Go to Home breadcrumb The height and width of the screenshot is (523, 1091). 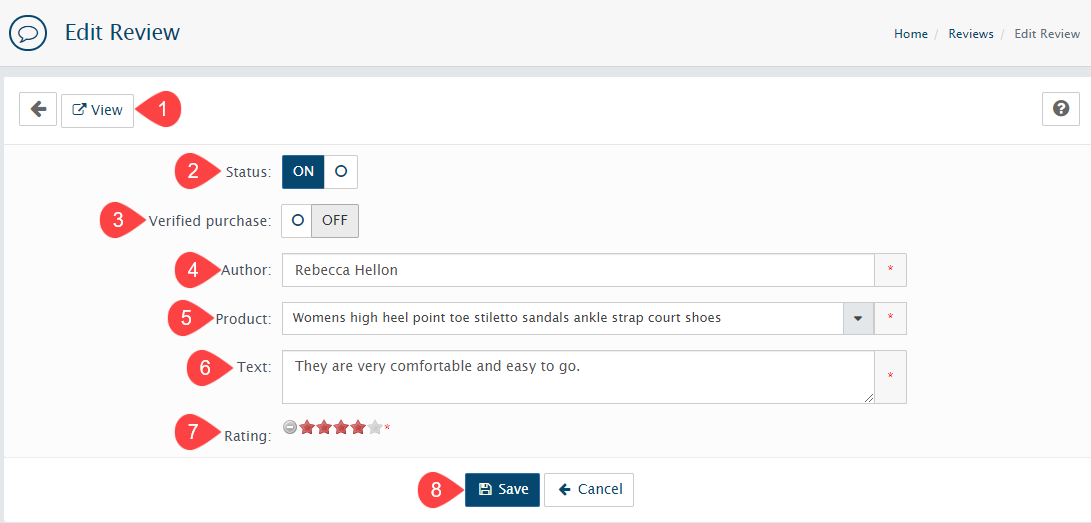pyautogui.click(x=911, y=33)
